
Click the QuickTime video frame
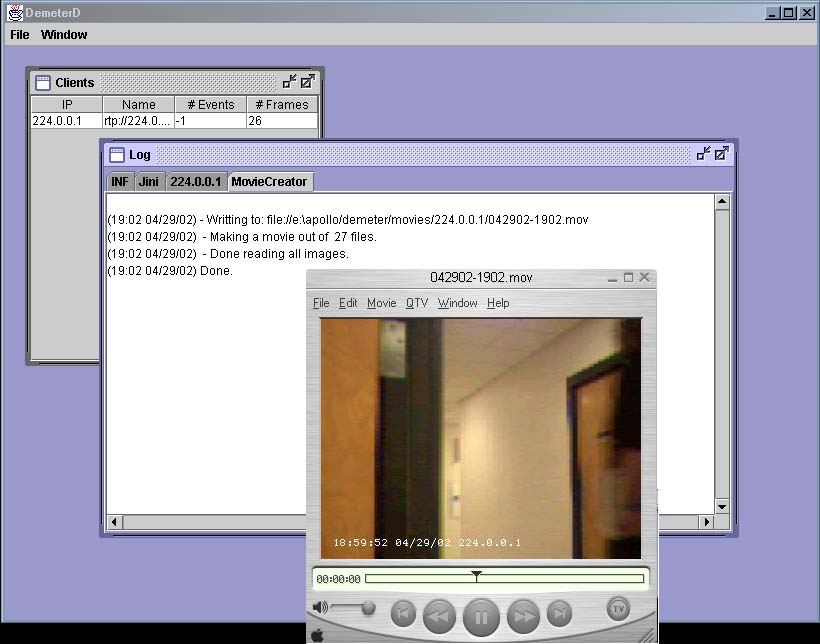[x=481, y=438]
